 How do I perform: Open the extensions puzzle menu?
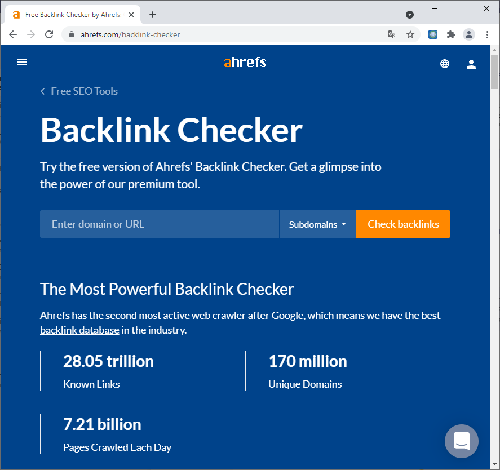[x=451, y=34]
